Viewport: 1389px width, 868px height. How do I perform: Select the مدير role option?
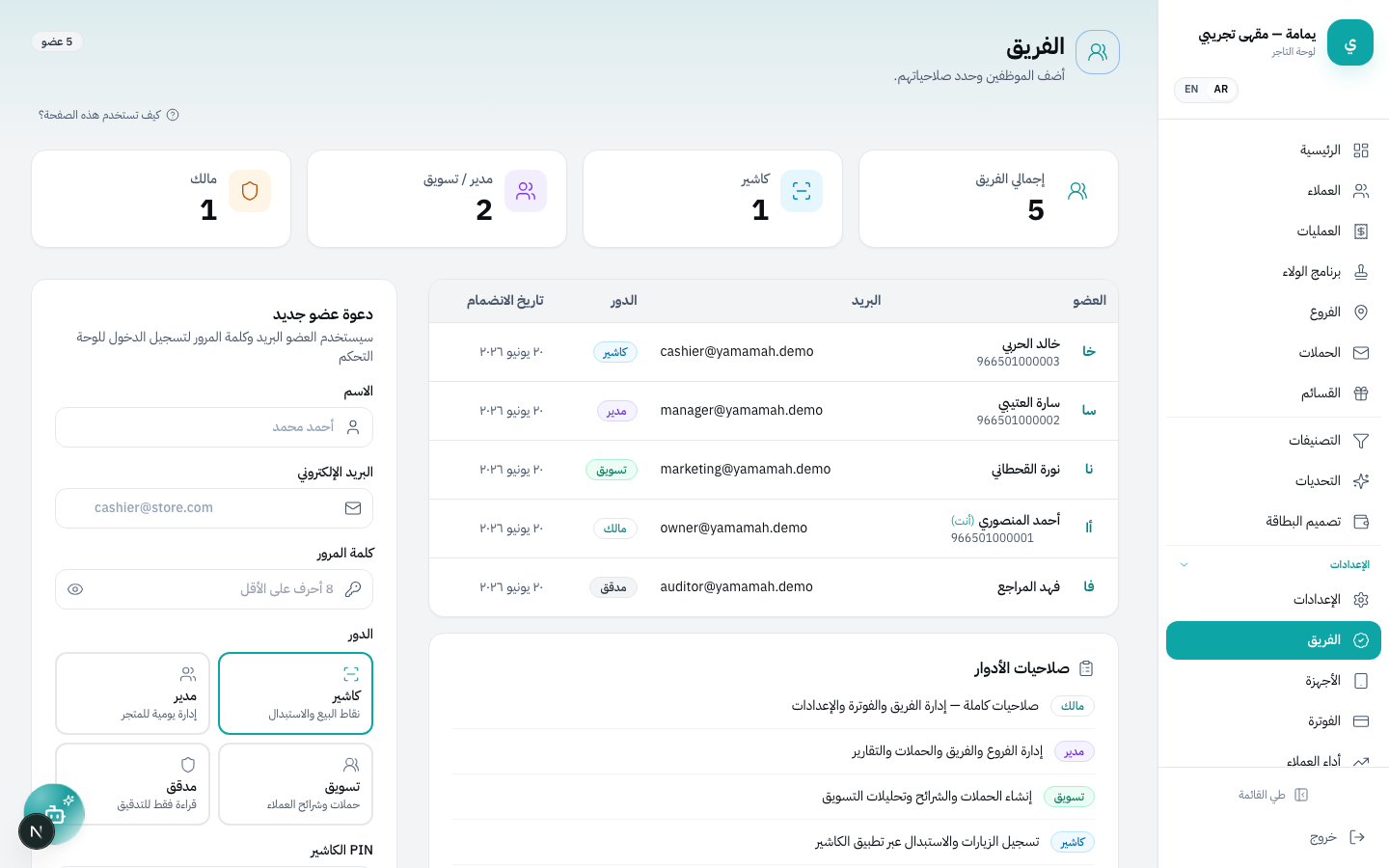pos(132,693)
